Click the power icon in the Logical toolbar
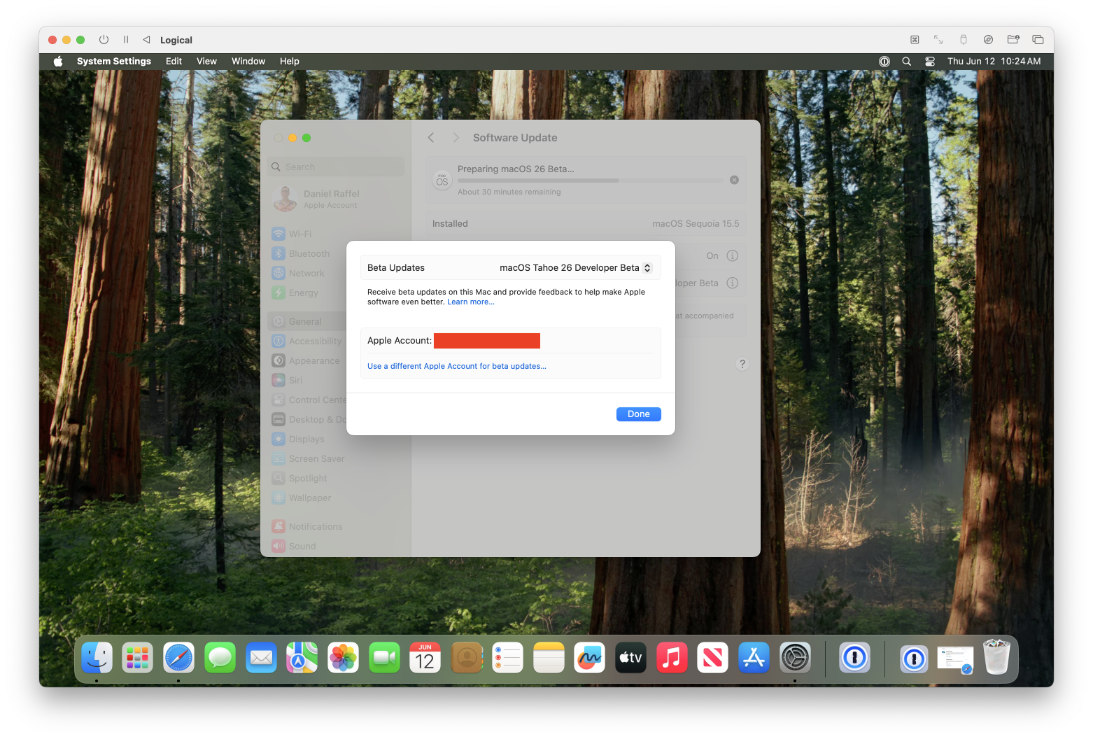Screen dimensions: 1093x739 pyautogui.click(x=104, y=40)
